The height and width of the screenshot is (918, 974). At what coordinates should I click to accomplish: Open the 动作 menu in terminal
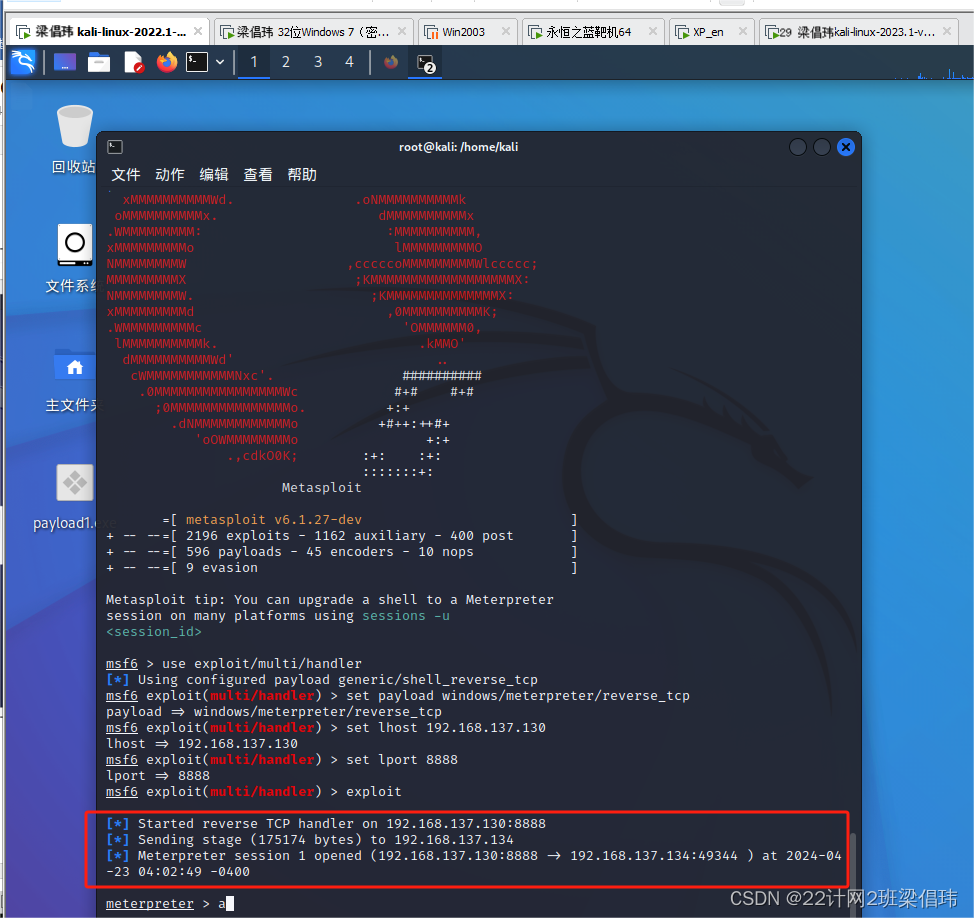(170, 175)
